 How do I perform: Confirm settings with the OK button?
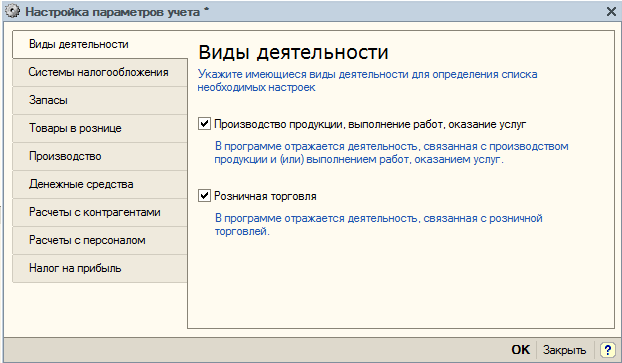520,350
